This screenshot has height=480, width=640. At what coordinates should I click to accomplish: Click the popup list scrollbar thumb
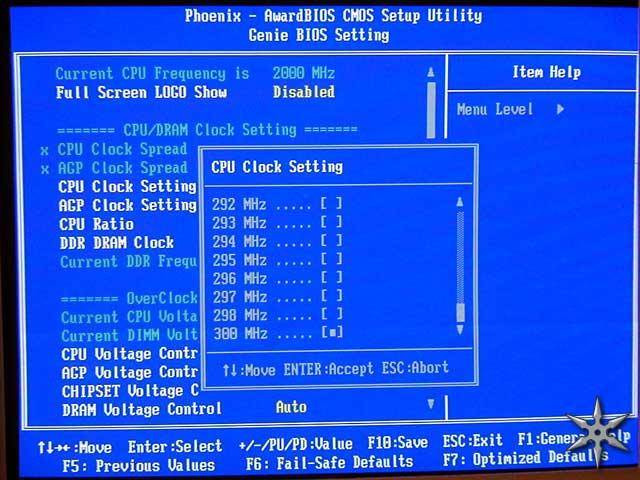(x=460, y=313)
